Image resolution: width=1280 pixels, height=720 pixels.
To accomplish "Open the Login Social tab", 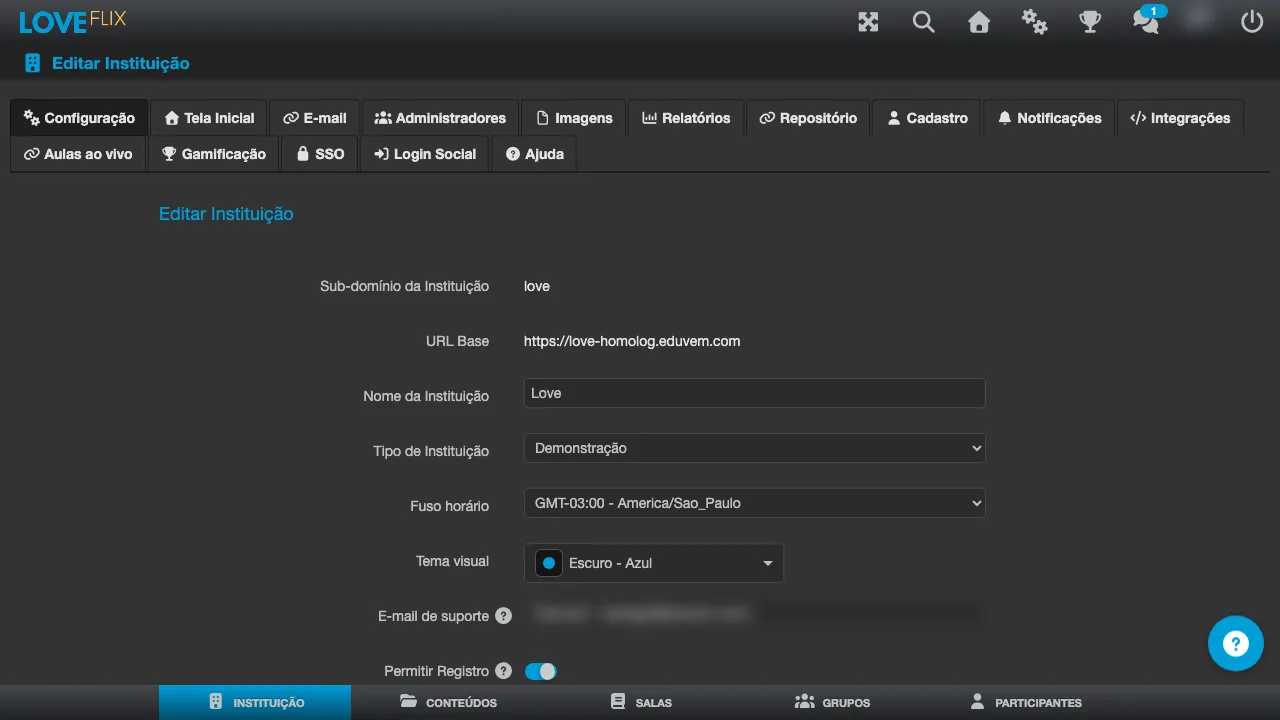I will click(425, 154).
